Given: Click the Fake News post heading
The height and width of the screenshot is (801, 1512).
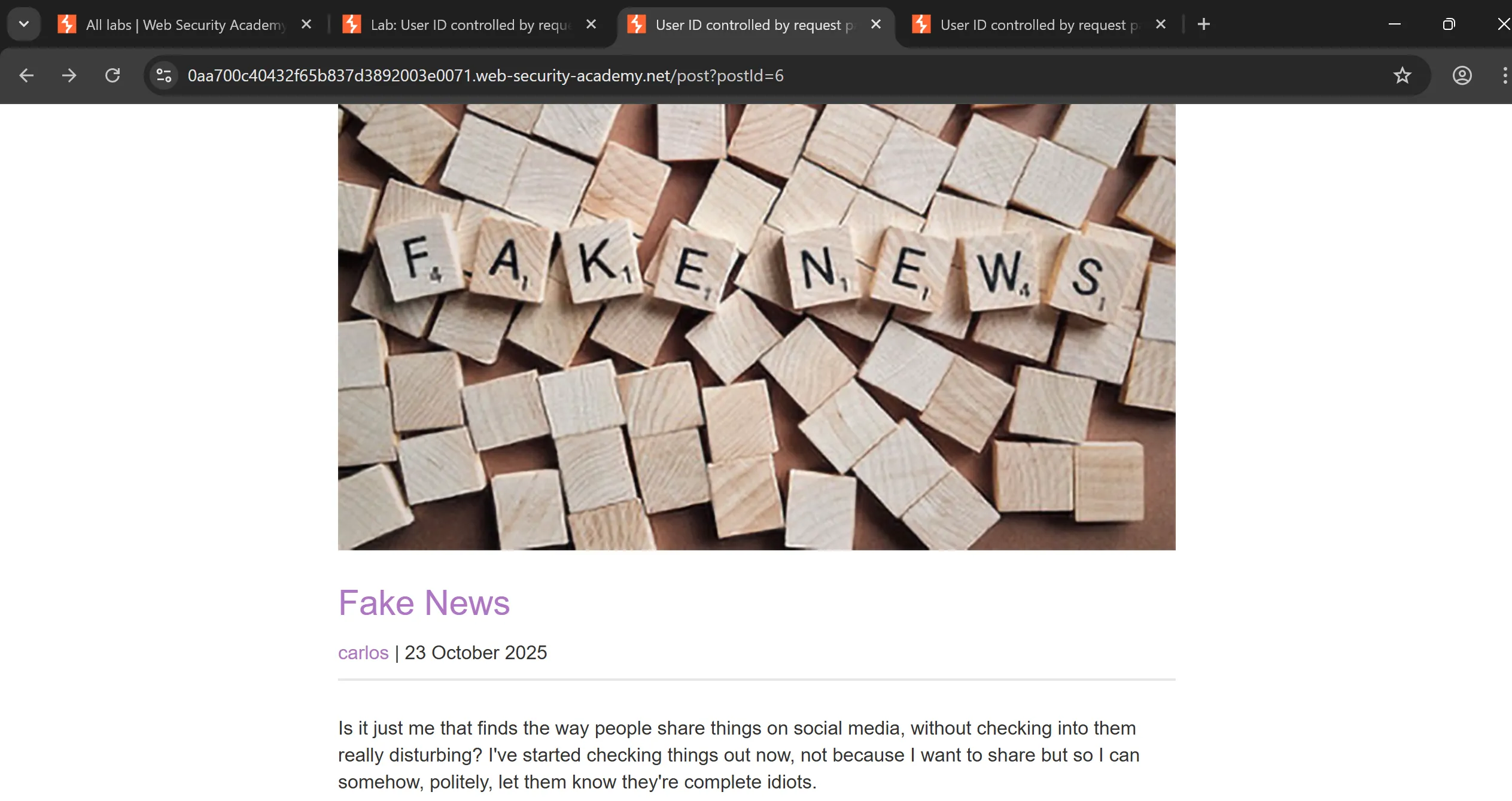Looking at the screenshot, I should pos(424,602).
